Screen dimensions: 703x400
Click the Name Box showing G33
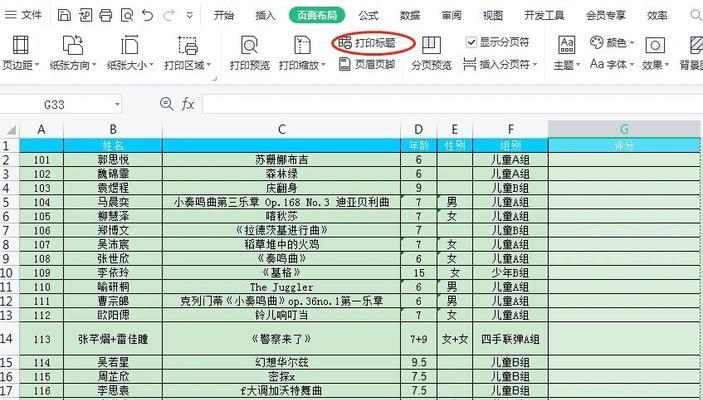54,104
